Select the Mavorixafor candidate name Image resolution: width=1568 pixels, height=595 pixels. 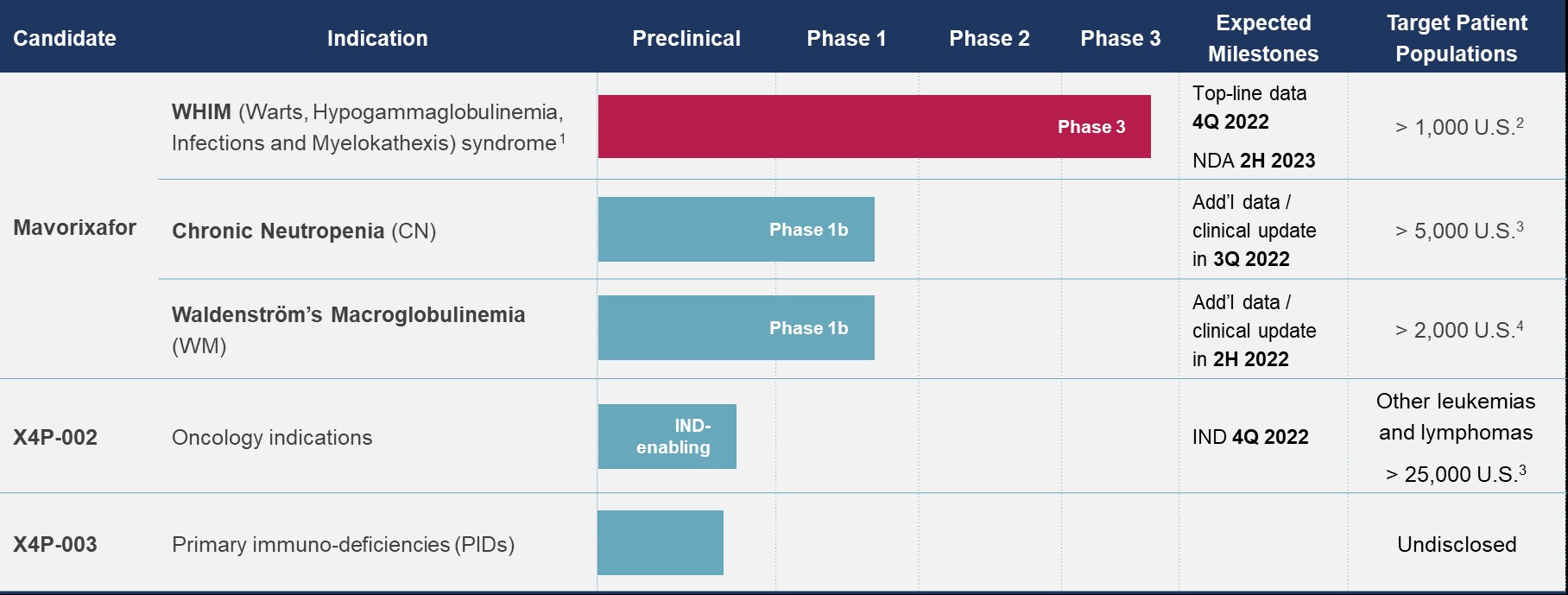tap(75, 228)
